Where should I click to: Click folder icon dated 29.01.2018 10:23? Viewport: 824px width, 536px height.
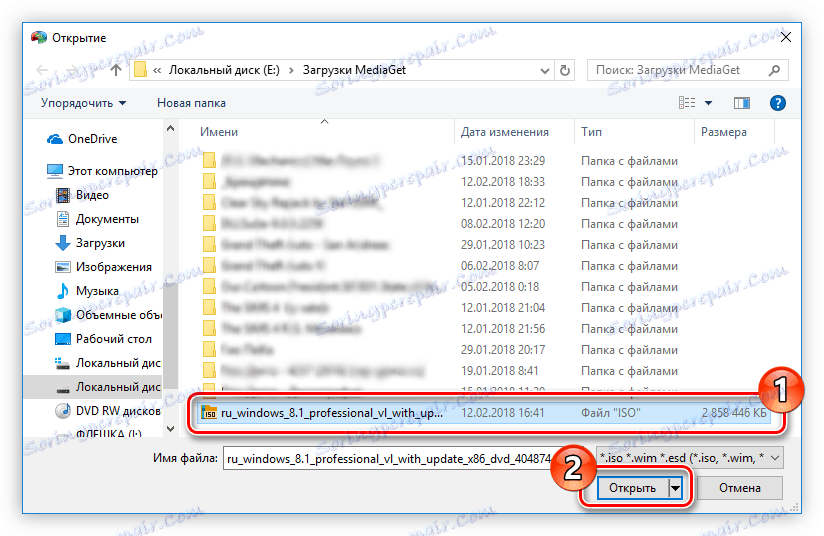tap(209, 245)
